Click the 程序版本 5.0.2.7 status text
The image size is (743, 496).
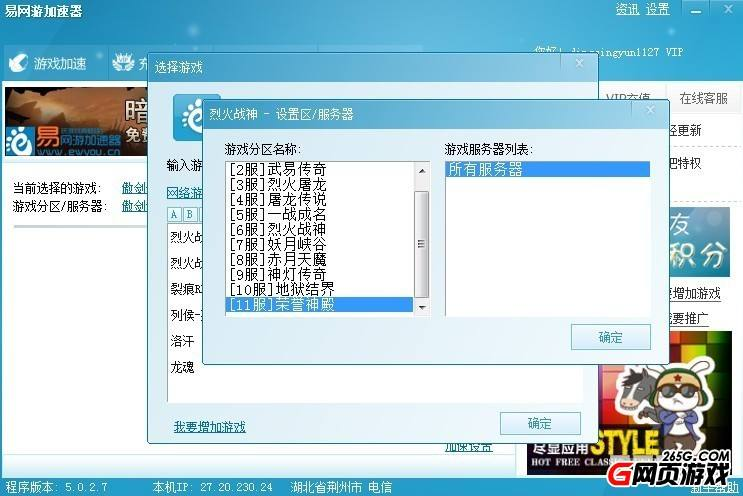56,487
